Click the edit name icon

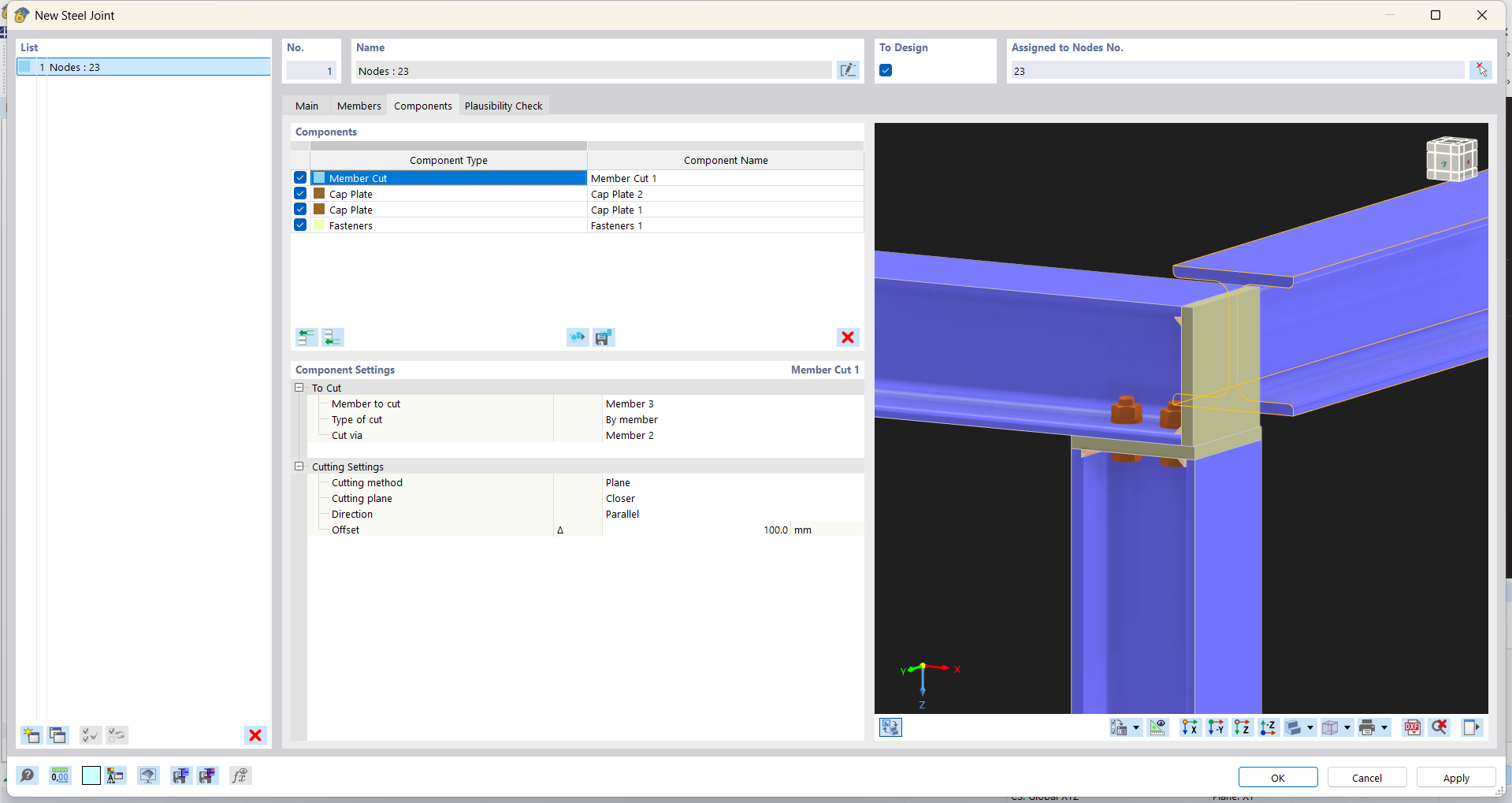tap(848, 71)
